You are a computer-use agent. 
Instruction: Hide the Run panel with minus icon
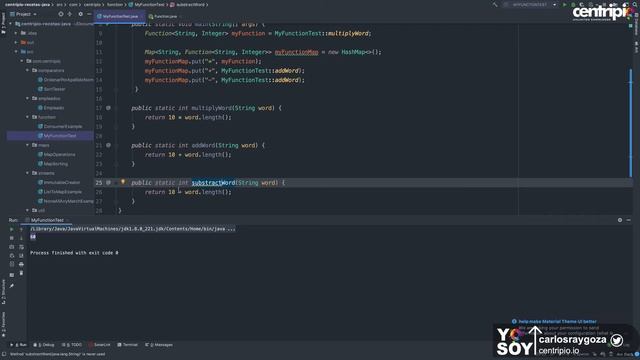click(629, 220)
